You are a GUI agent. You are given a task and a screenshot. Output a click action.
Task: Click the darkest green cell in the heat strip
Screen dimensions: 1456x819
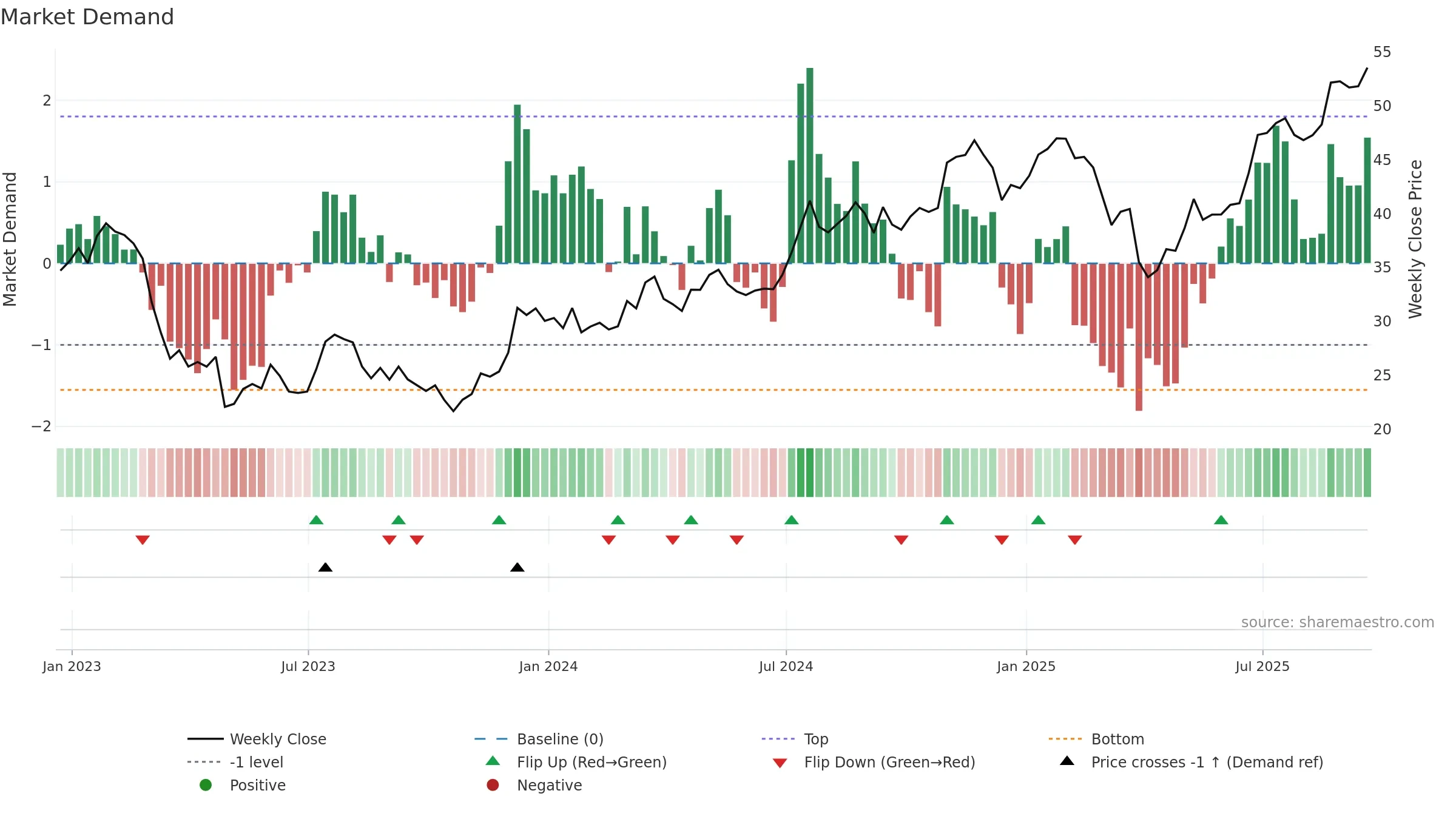pos(810,473)
